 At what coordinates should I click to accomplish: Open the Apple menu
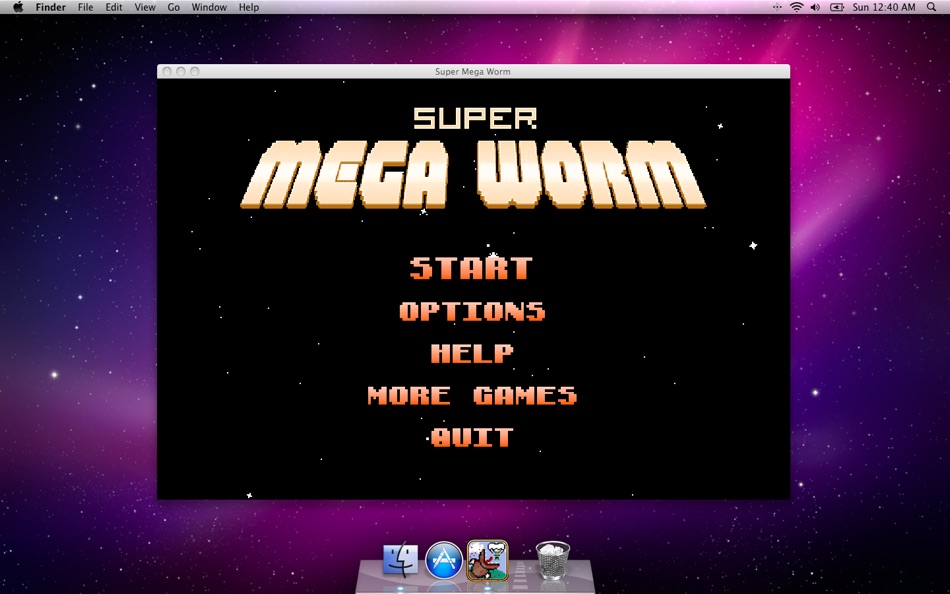(18, 7)
